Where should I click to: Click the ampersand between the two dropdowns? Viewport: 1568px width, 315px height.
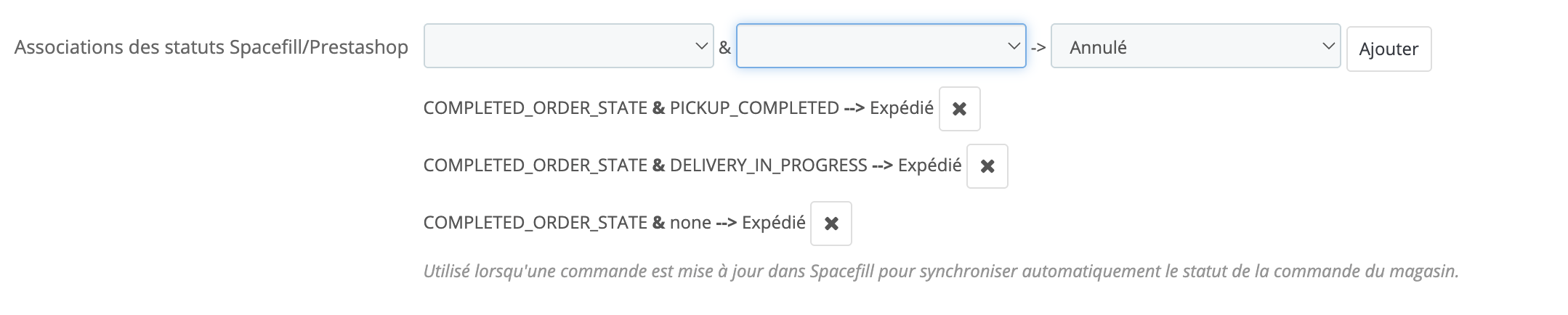pyautogui.click(x=724, y=48)
